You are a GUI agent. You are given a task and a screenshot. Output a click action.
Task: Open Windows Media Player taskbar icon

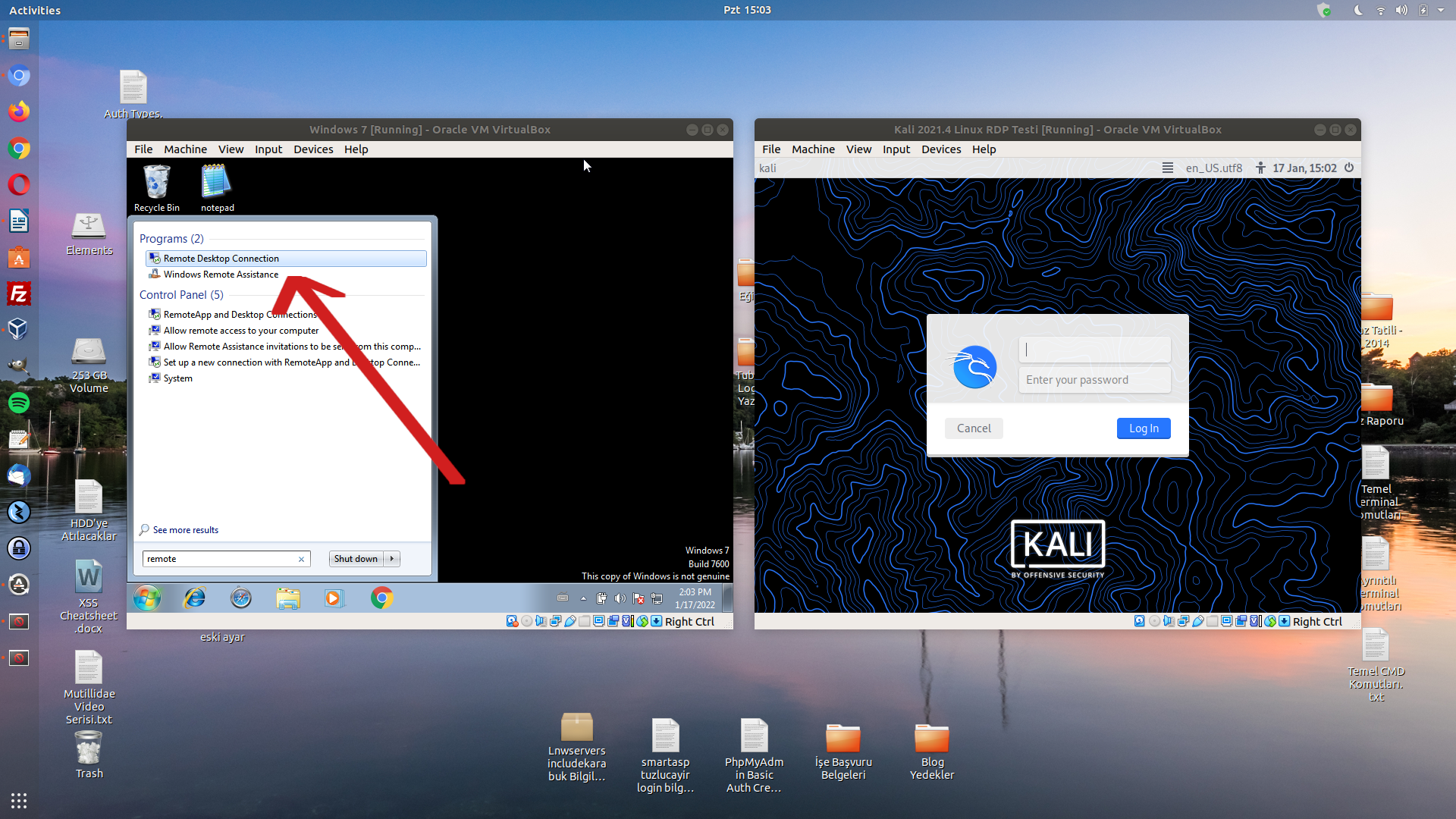(x=333, y=598)
